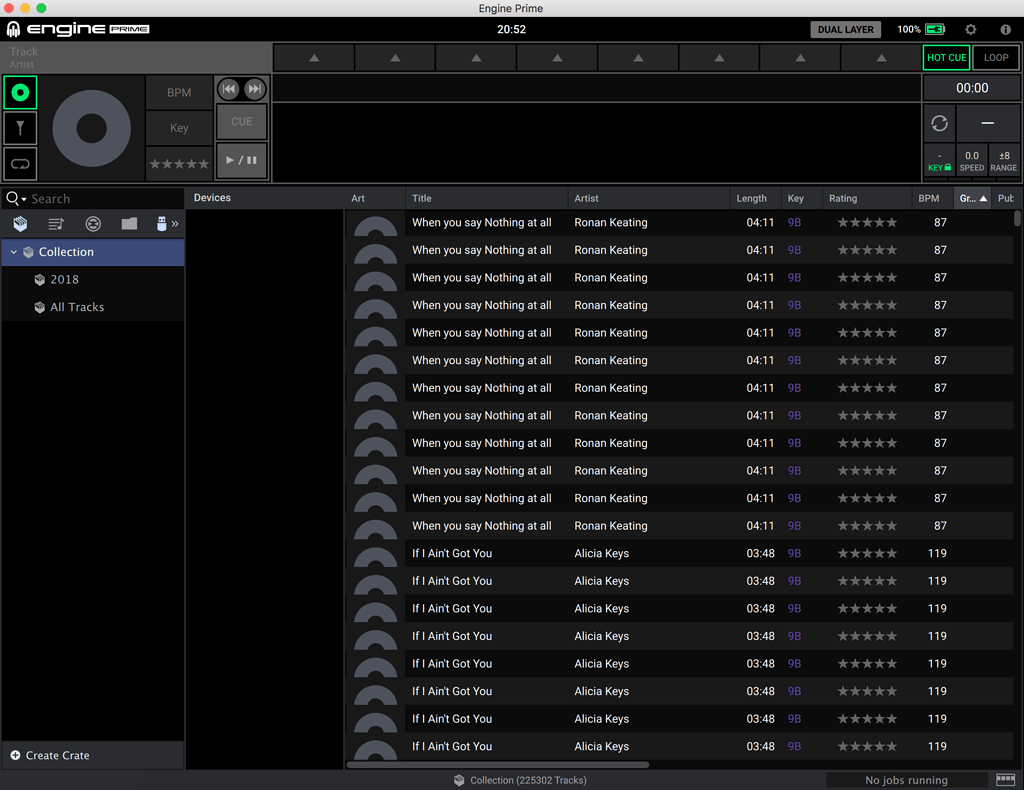Open Engine Prime preferences gear icon
The height and width of the screenshot is (790, 1024).
[970, 29]
